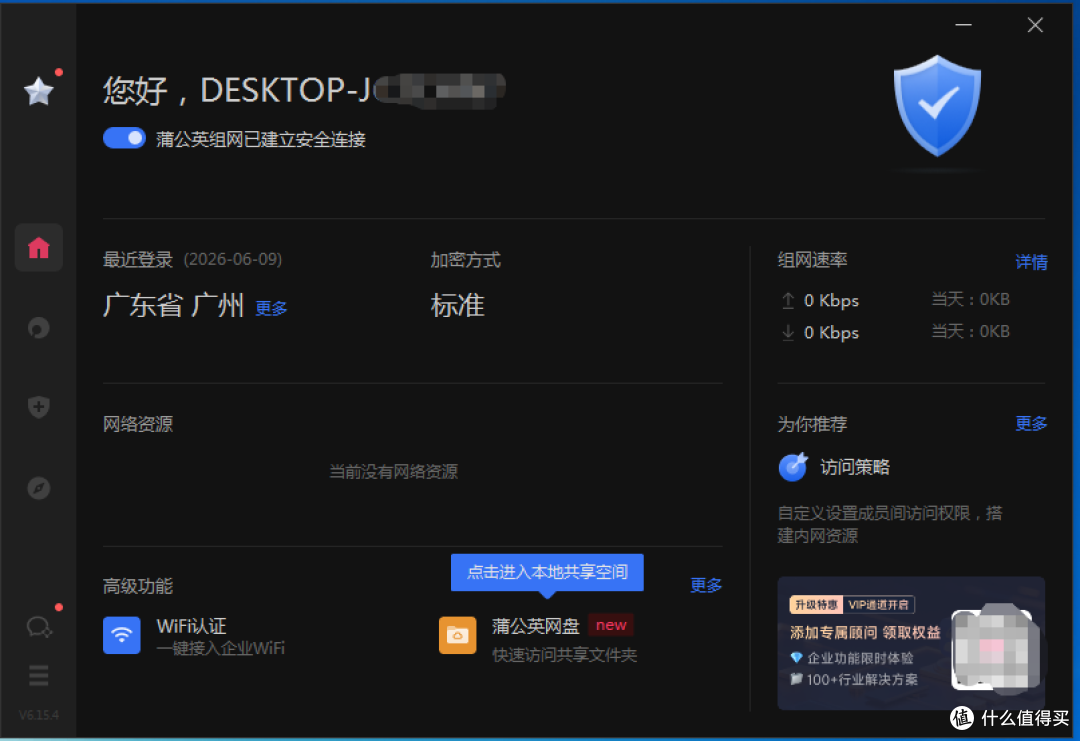The image size is (1080, 741).
Task: Open the hamburger menu icon in sidebar
Action: click(39, 676)
